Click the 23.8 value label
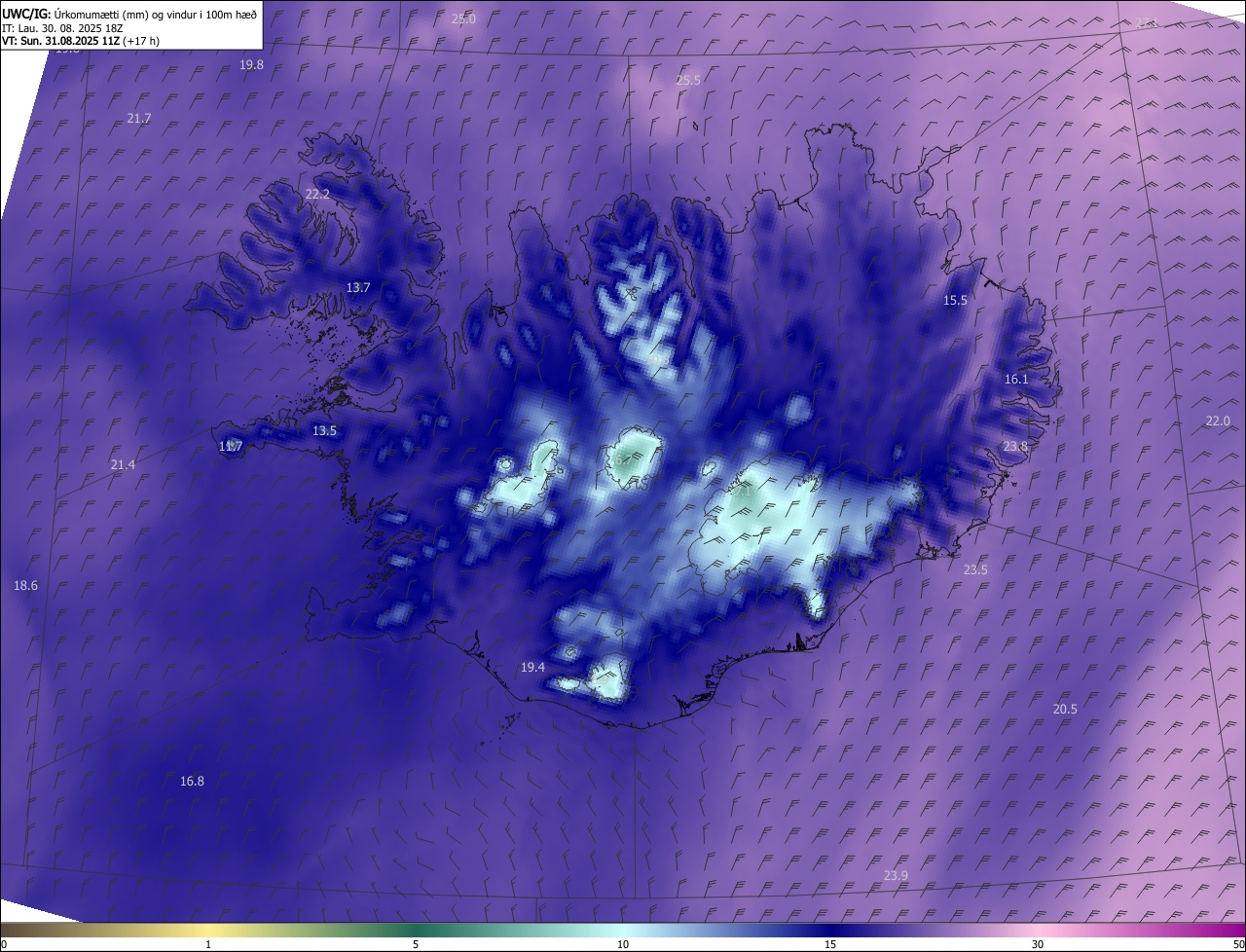 (1015, 446)
